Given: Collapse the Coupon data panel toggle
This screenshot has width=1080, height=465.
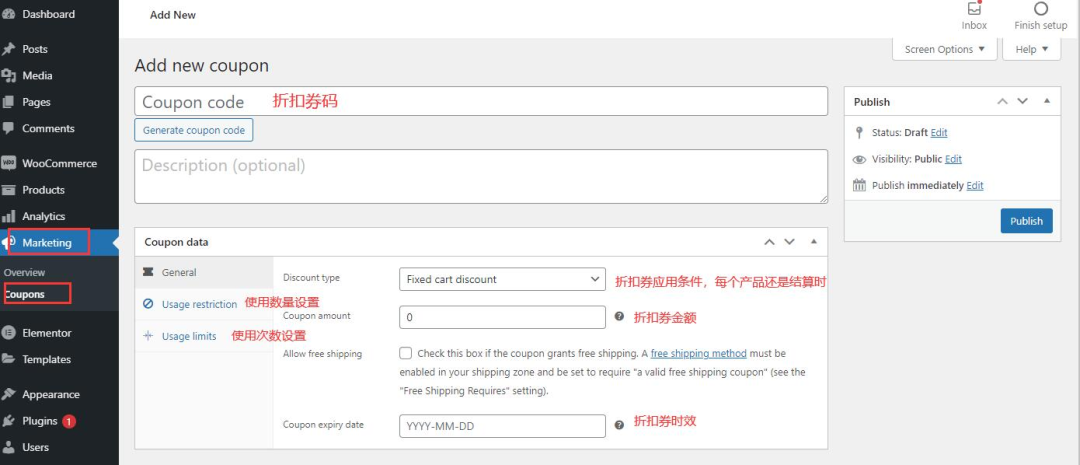Looking at the screenshot, I should click(814, 242).
